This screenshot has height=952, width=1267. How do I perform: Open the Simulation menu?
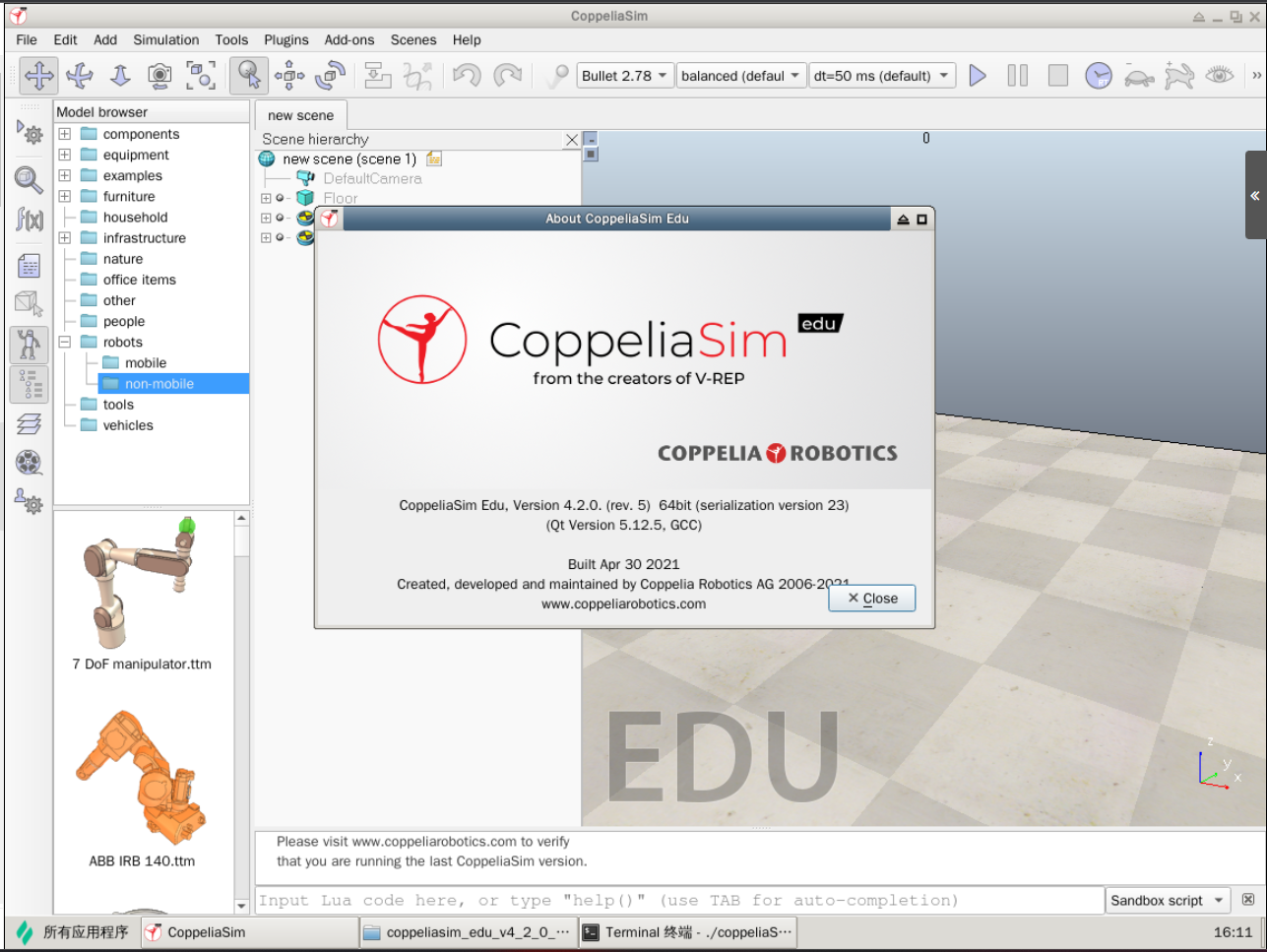point(165,40)
